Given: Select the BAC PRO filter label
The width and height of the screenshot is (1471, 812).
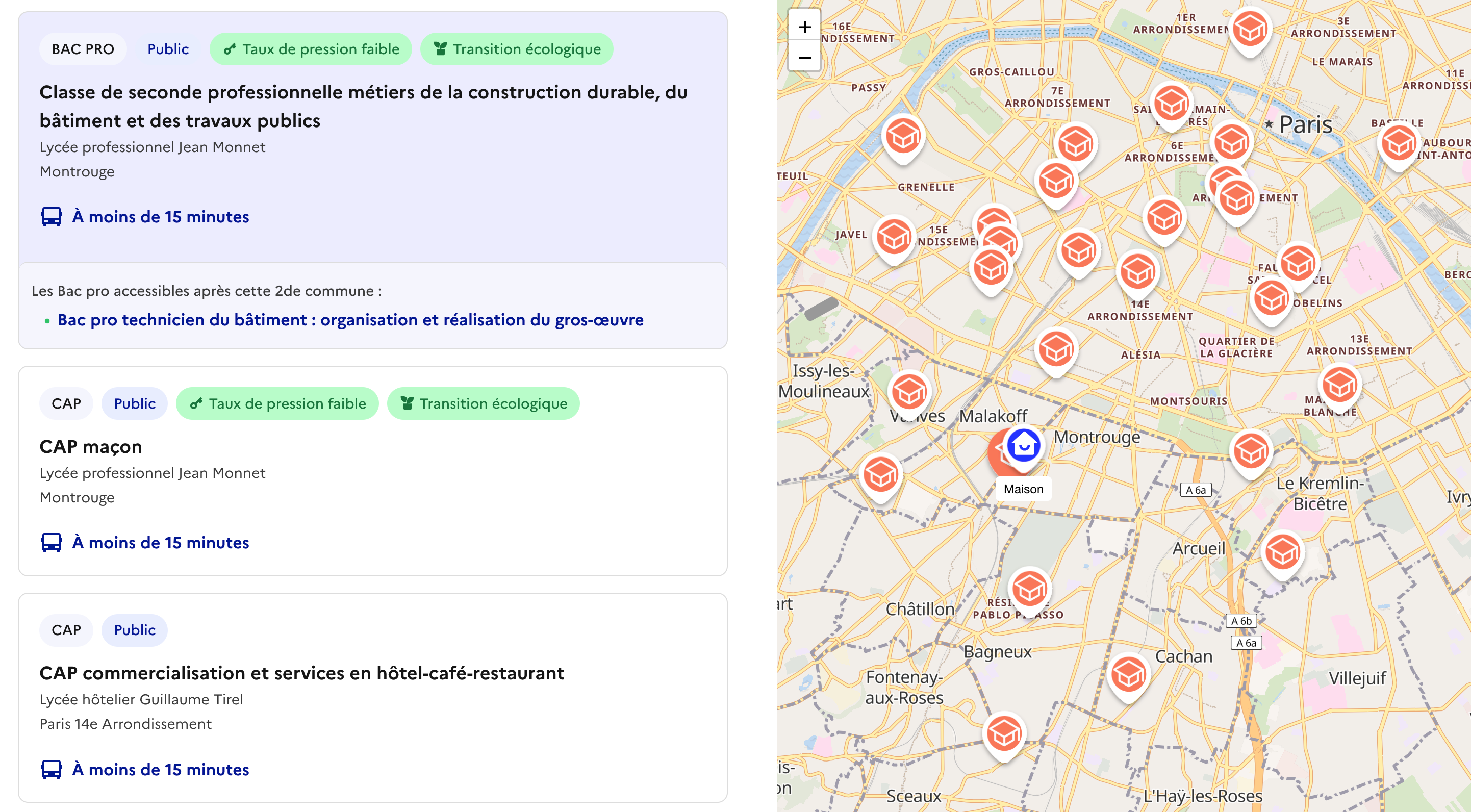Looking at the screenshot, I should (83, 48).
